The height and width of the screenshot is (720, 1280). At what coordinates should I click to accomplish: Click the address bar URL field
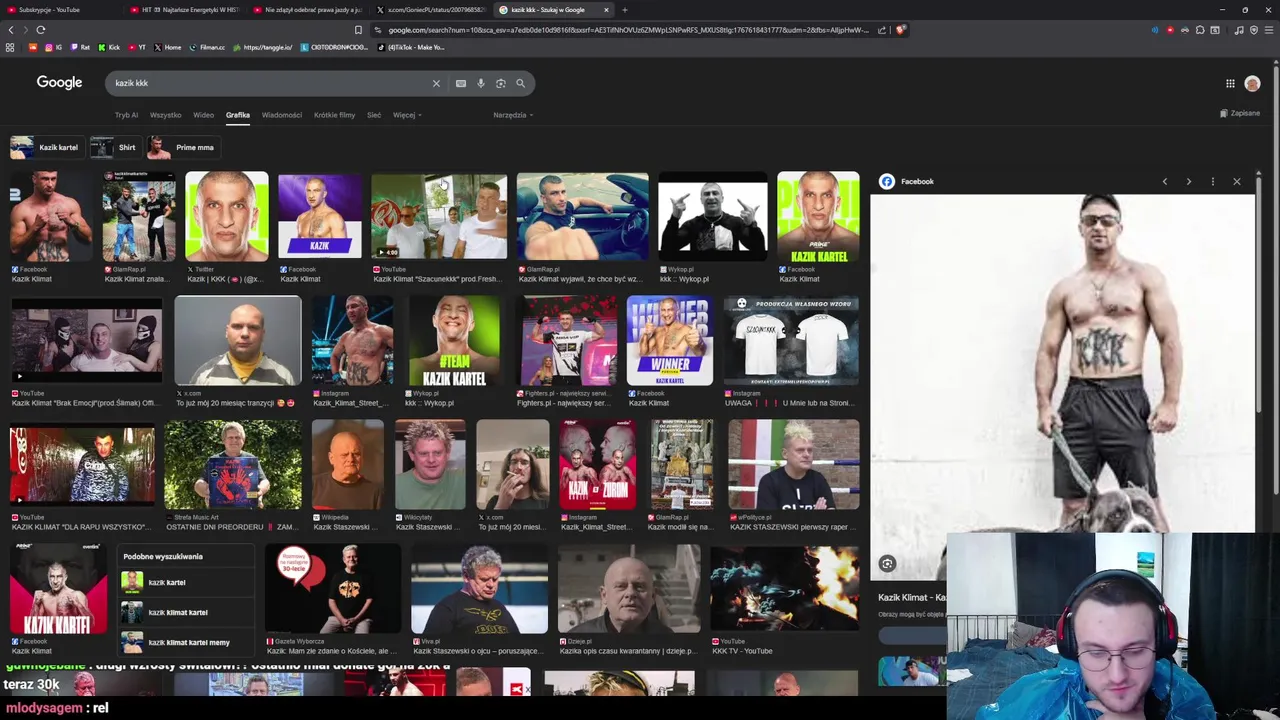628,30
